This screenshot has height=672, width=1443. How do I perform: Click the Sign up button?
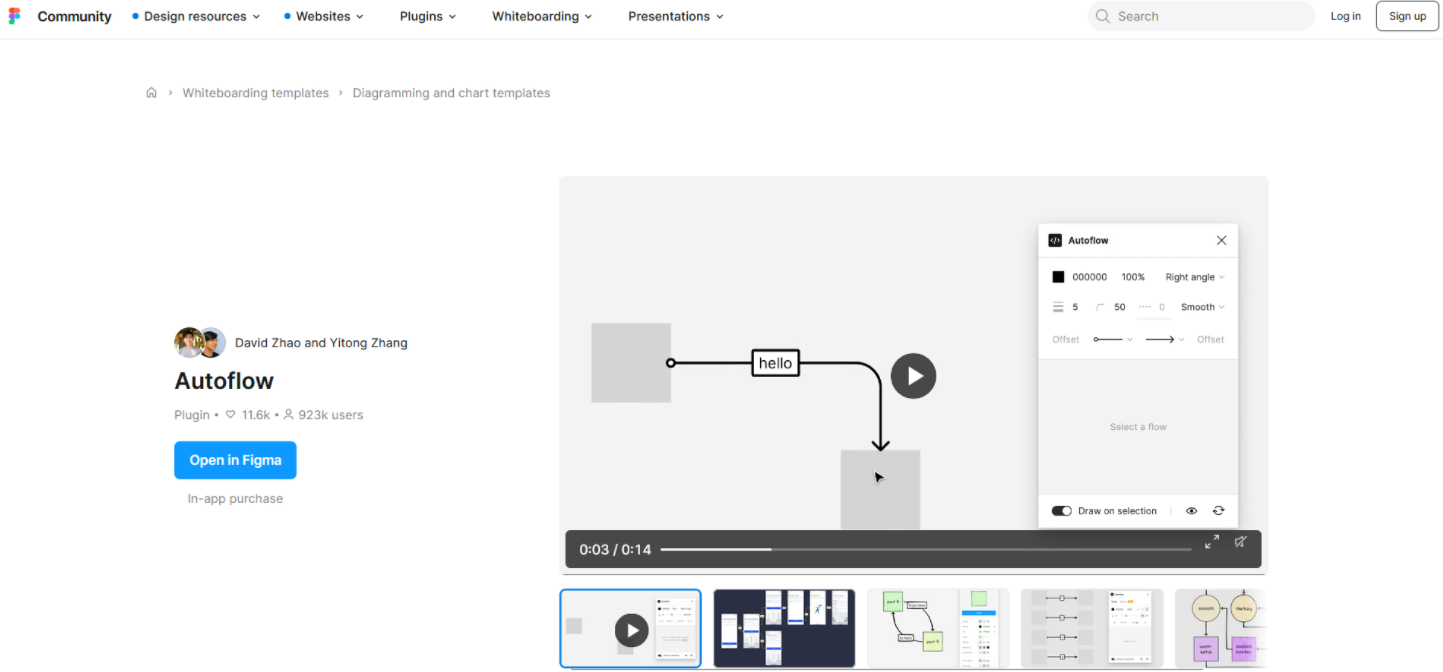1406,16
